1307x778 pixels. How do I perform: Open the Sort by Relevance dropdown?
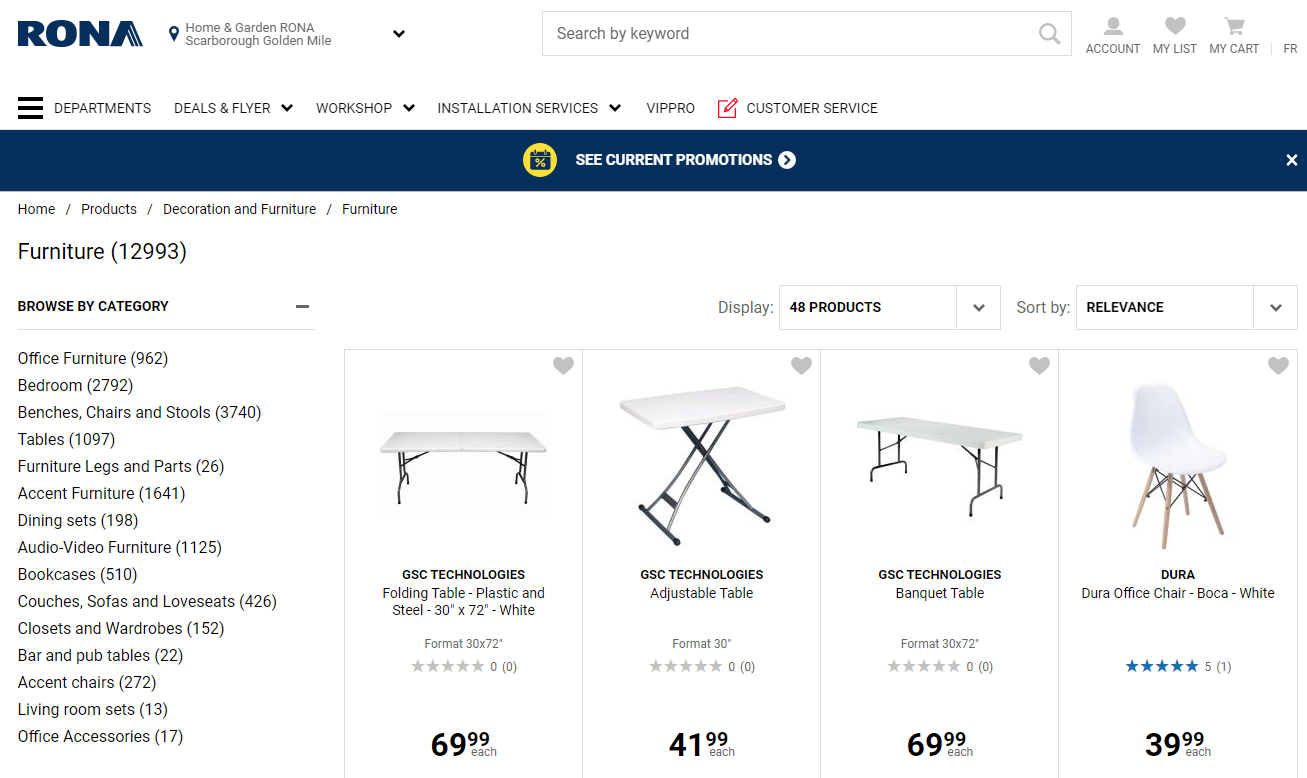coord(1185,307)
